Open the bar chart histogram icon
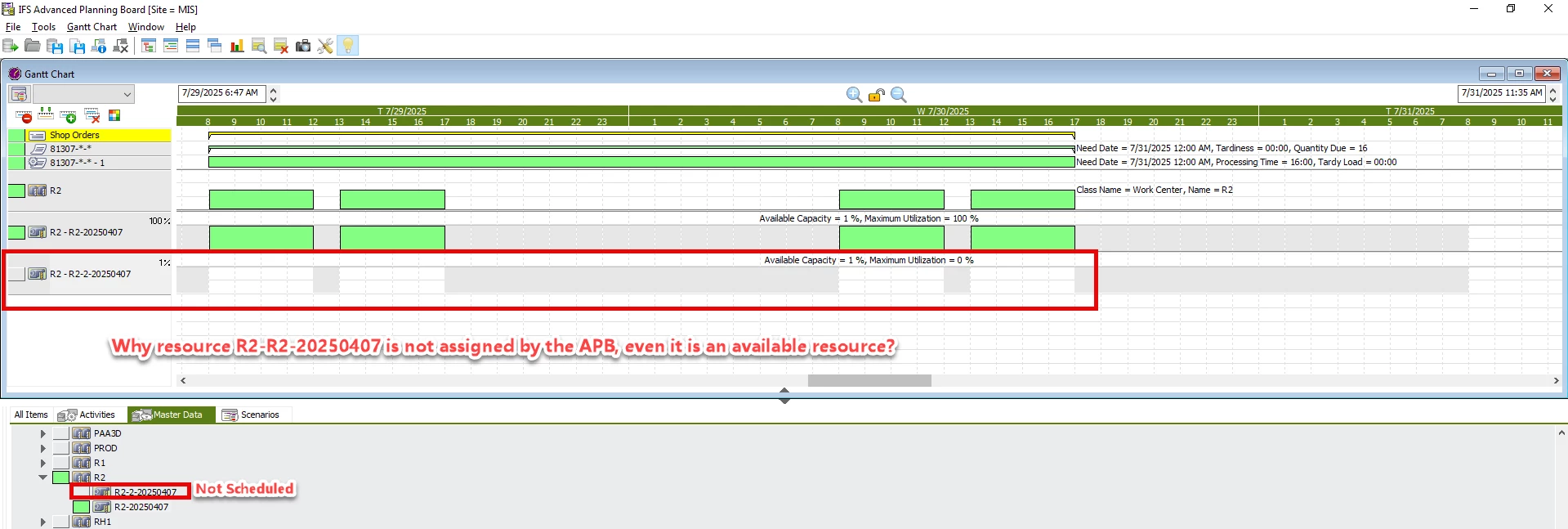Screen dimensions: 1568x529 pos(237,46)
